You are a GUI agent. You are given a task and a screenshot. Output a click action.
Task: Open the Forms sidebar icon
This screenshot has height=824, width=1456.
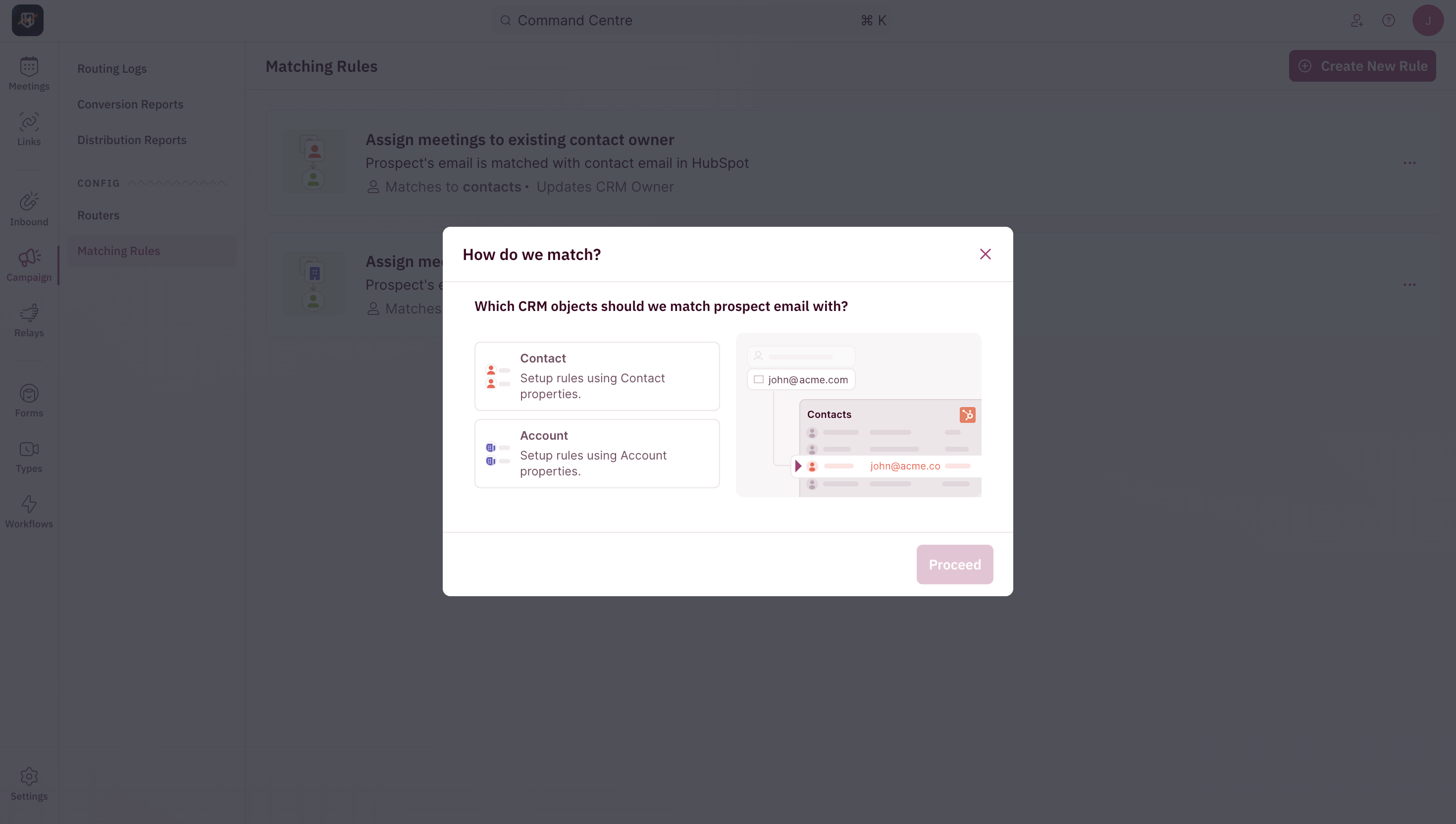click(29, 393)
